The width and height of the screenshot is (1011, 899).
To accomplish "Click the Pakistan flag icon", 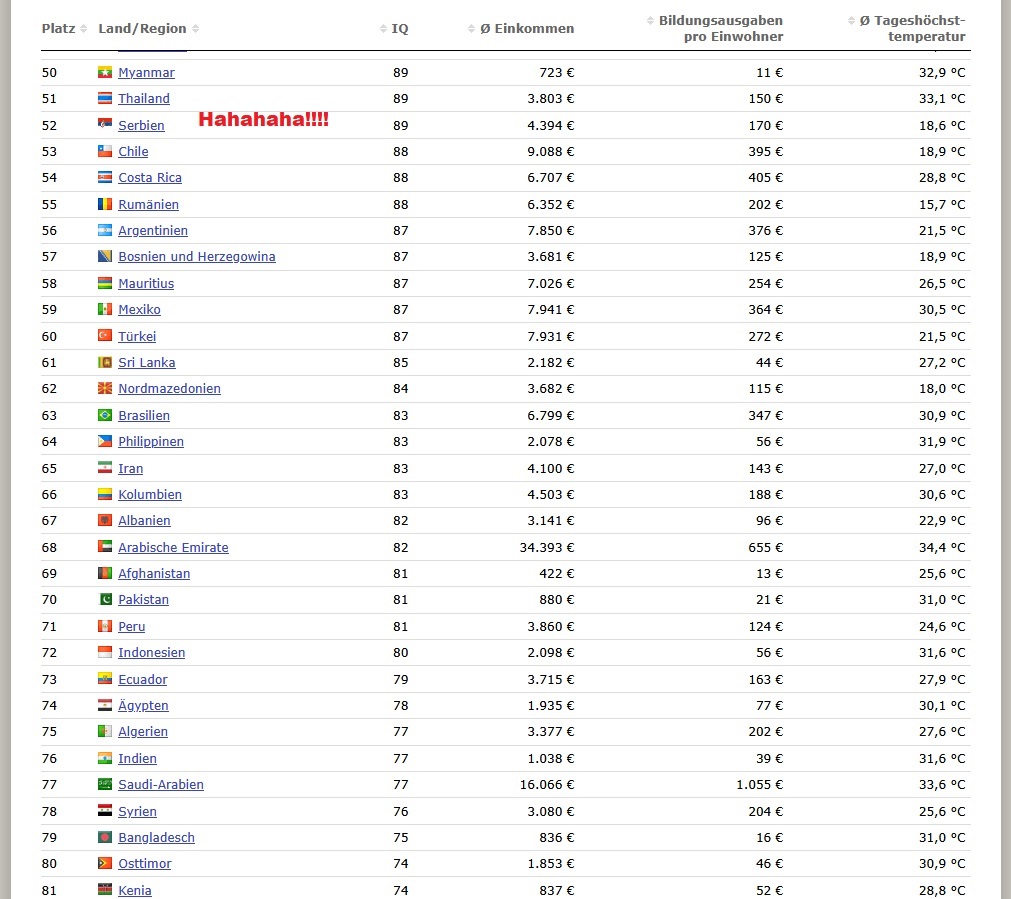I will click(104, 600).
